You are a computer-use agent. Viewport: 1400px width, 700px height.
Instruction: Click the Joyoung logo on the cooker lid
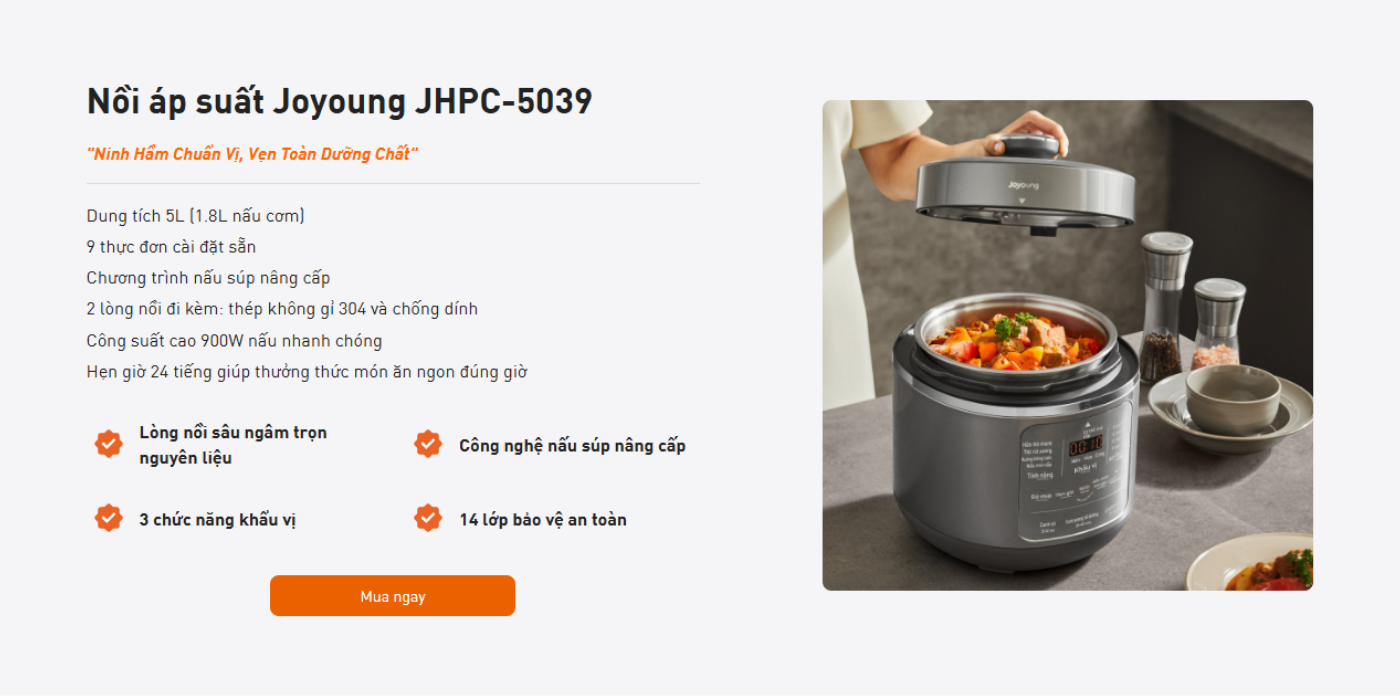pos(1023,185)
